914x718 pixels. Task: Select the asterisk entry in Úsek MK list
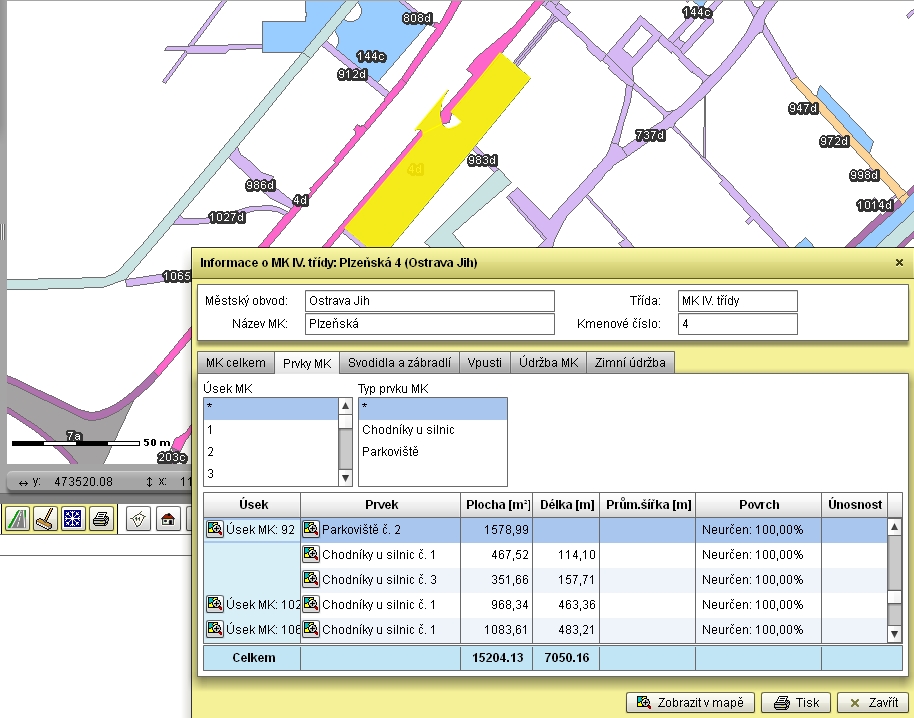[x=271, y=409]
